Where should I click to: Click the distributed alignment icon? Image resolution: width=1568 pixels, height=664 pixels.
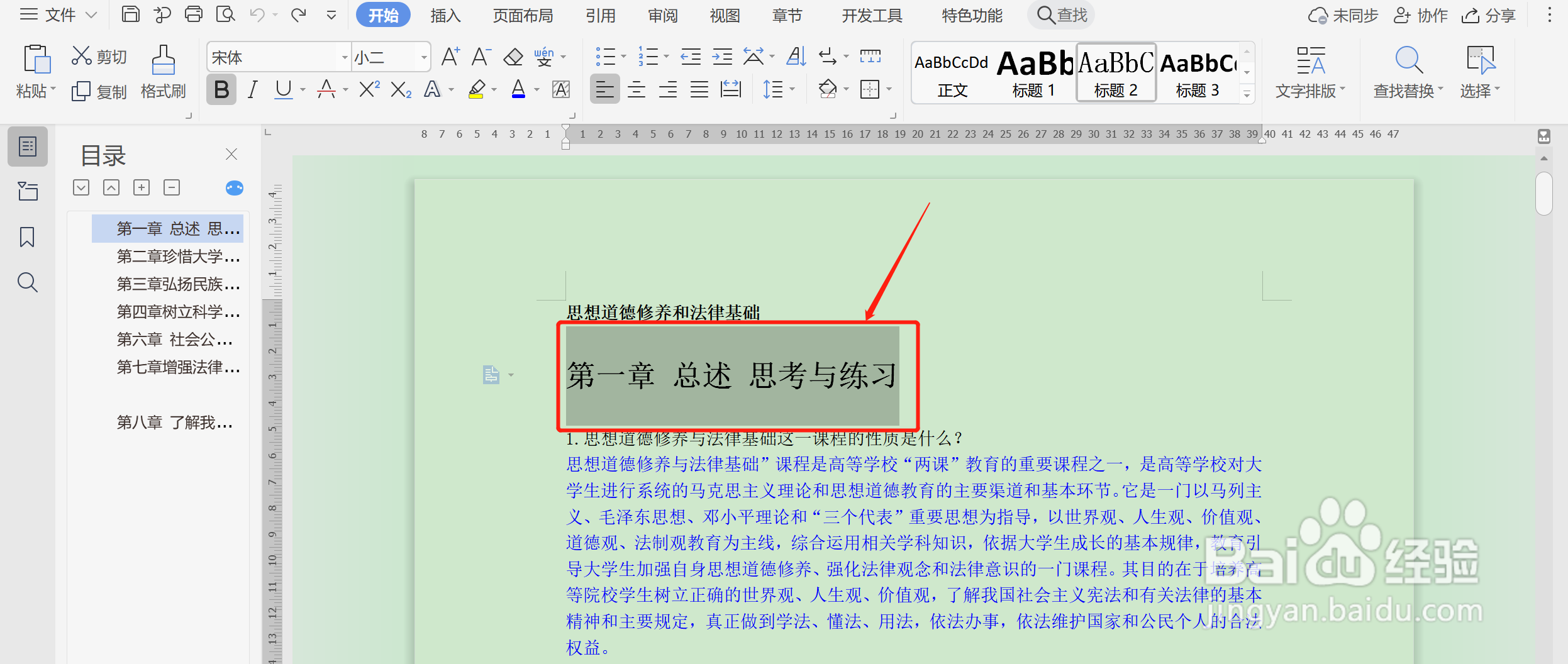730,90
